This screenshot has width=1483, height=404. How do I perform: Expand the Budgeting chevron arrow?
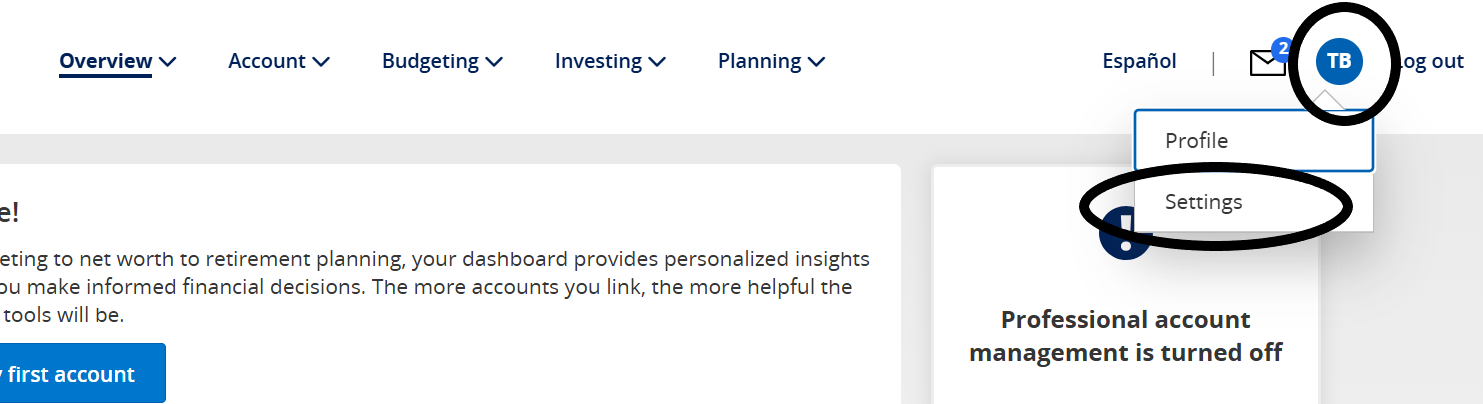point(494,62)
